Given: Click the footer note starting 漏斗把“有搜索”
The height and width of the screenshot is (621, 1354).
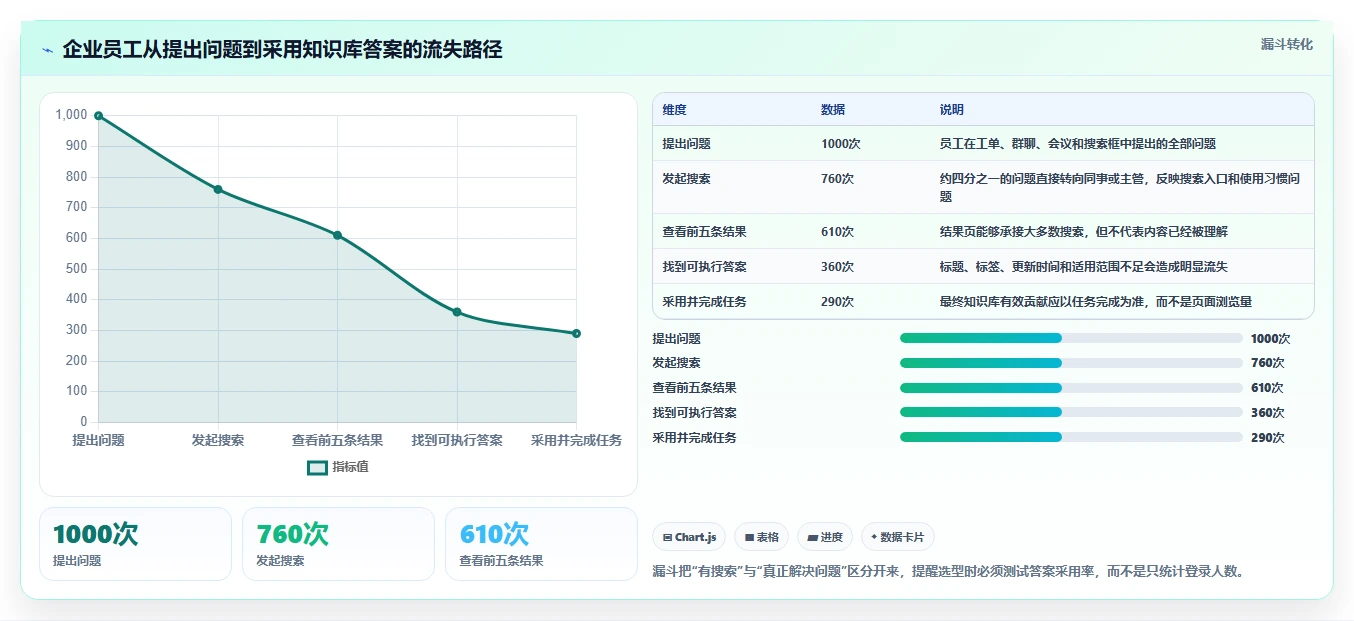Looking at the screenshot, I should [x=948, y=572].
